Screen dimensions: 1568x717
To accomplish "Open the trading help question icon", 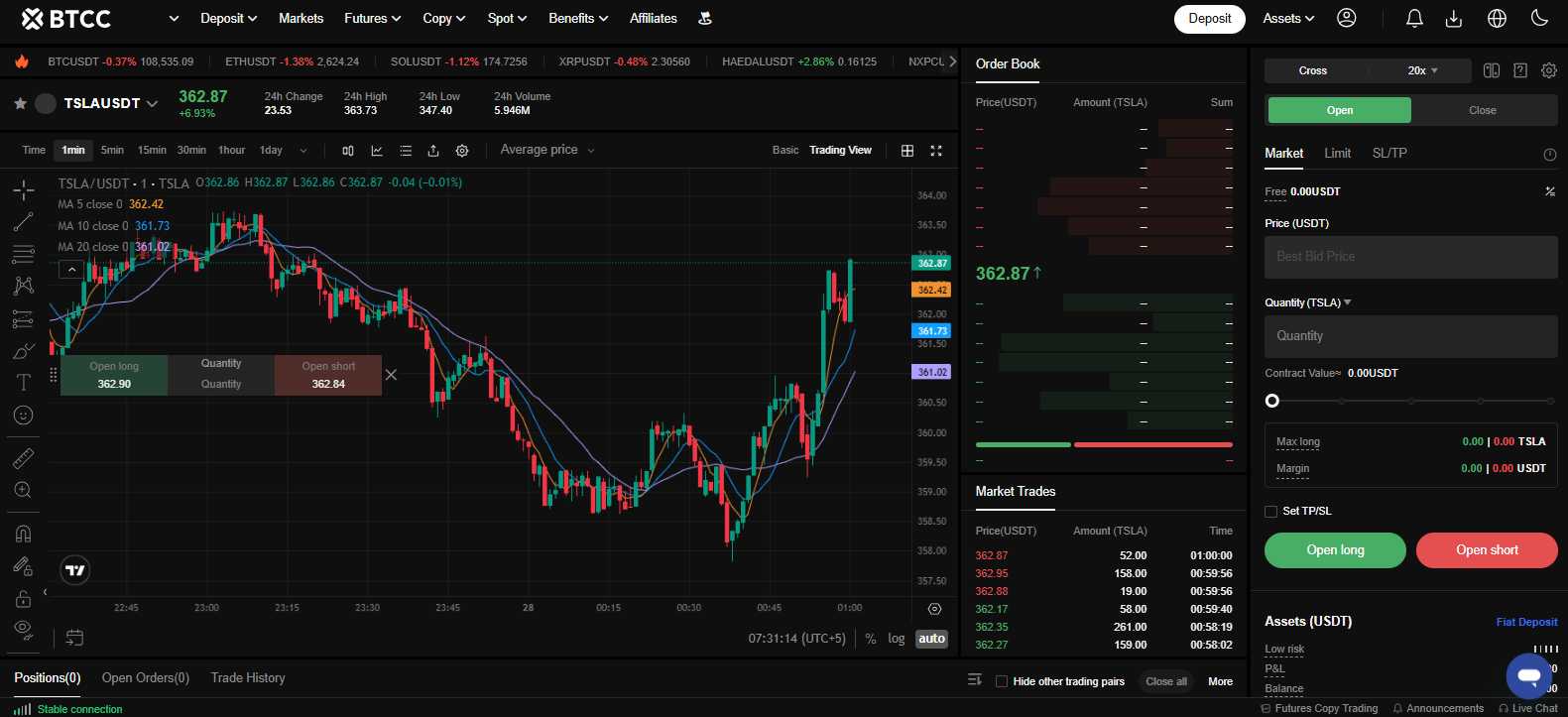I will point(1520,70).
